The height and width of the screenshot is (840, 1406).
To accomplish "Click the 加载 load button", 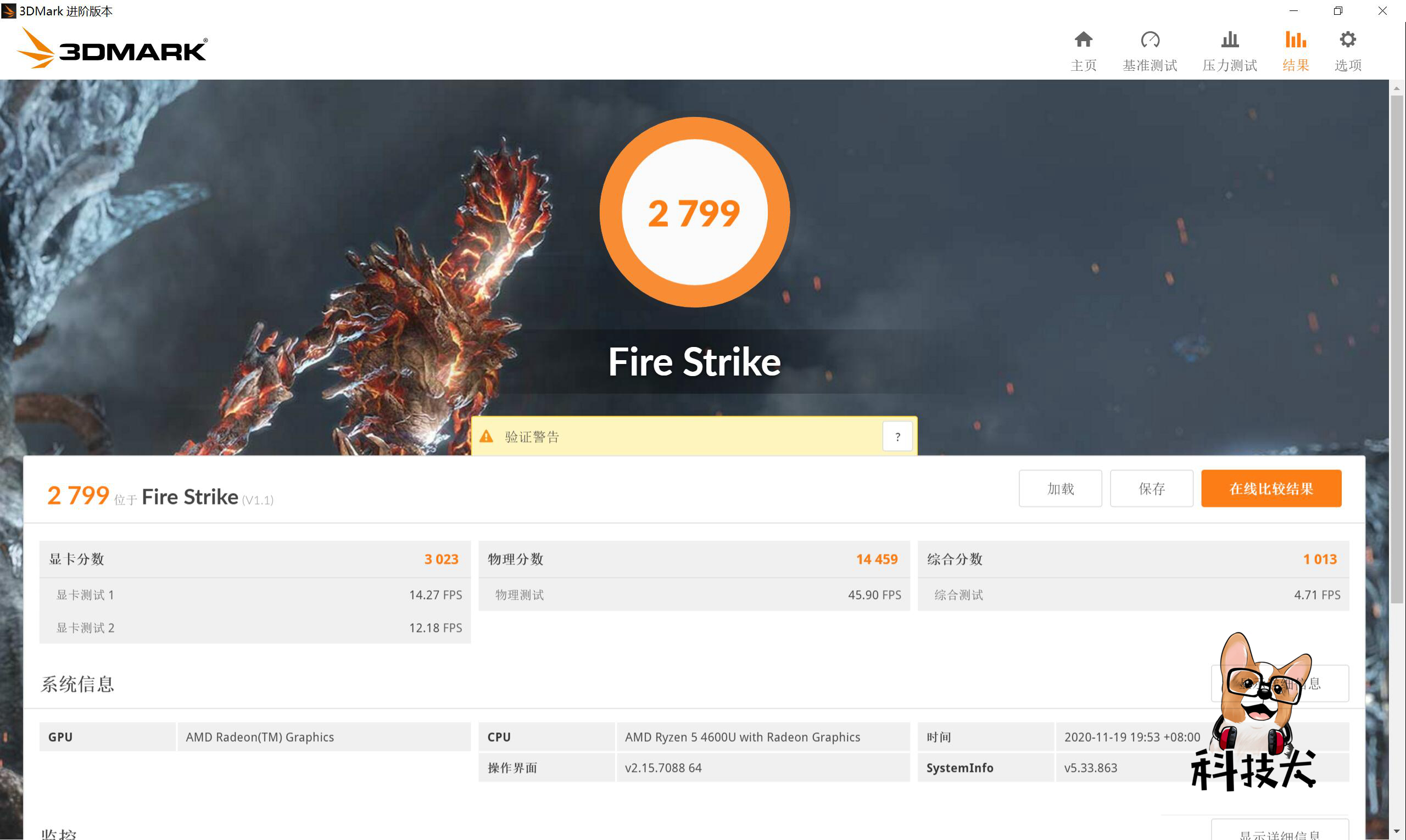I will (1059, 489).
